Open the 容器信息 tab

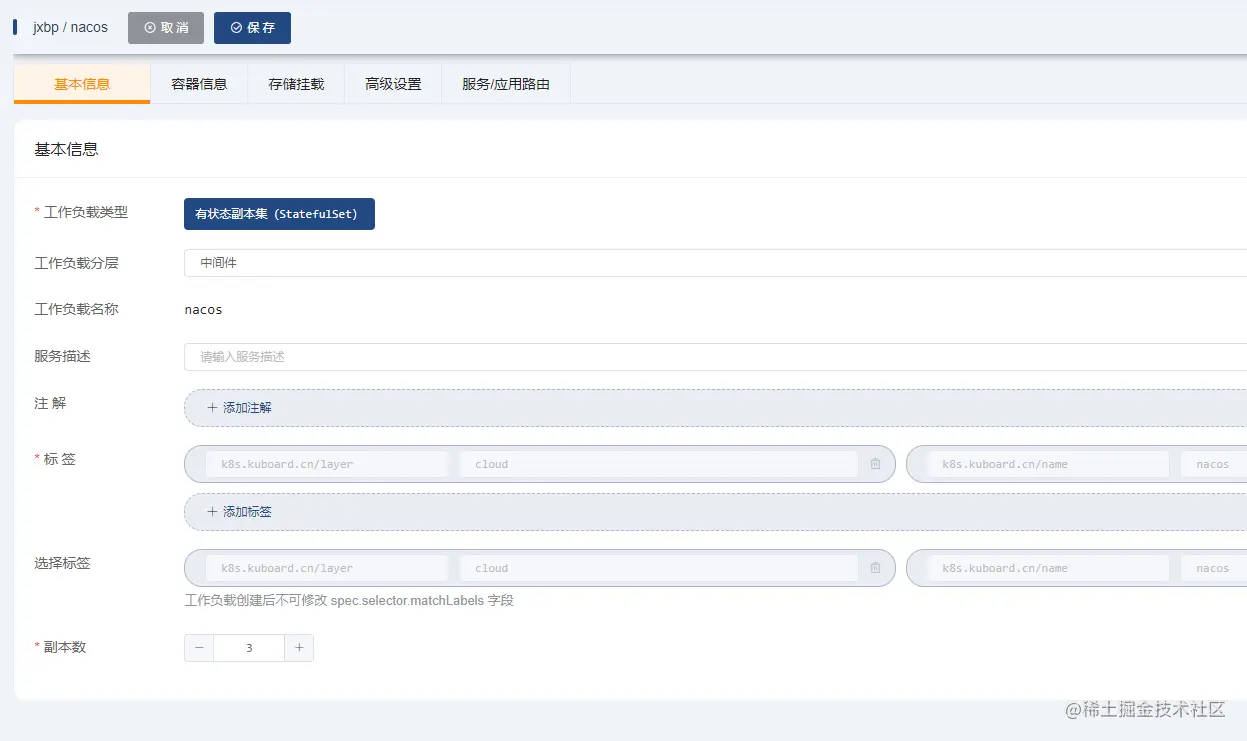tap(199, 84)
